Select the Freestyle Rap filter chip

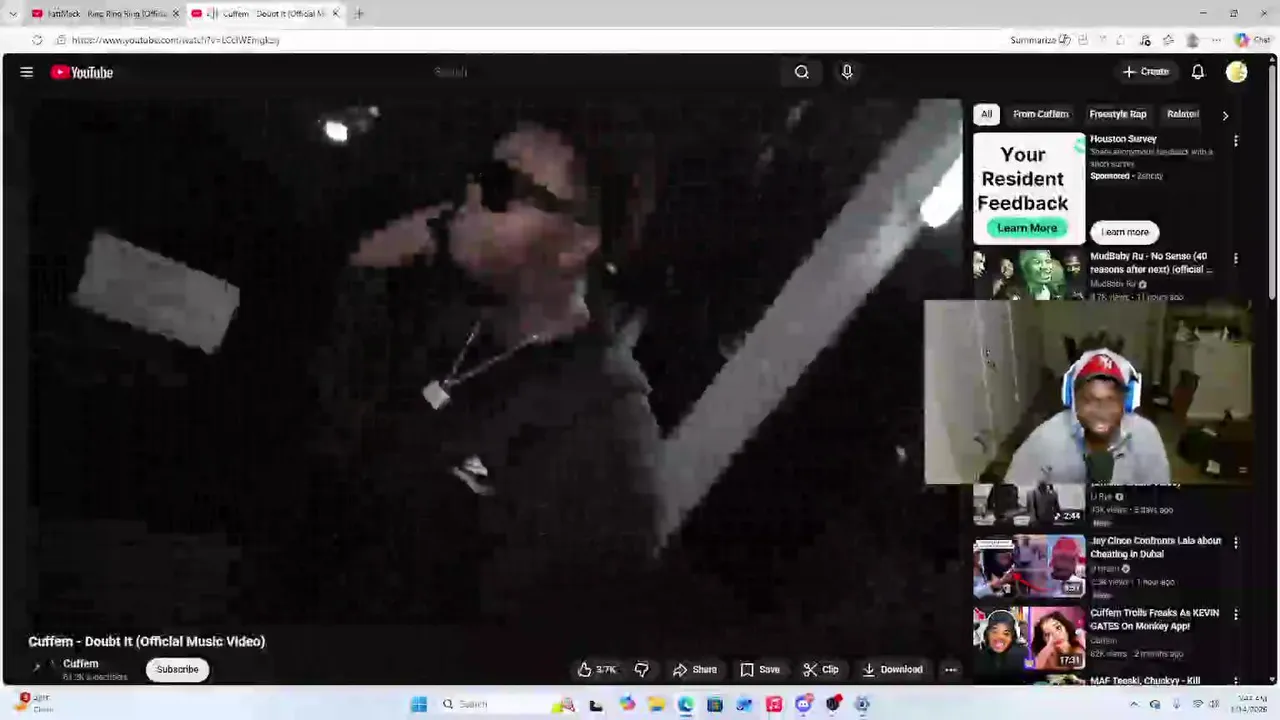click(x=1118, y=114)
